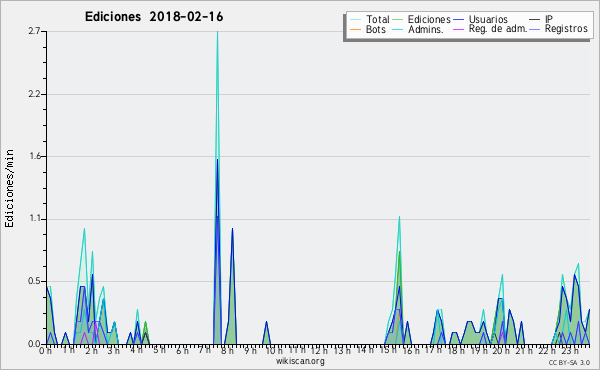Click the '20 h' x-axis label
The height and width of the screenshot is (370, 600).
point(500,351)
